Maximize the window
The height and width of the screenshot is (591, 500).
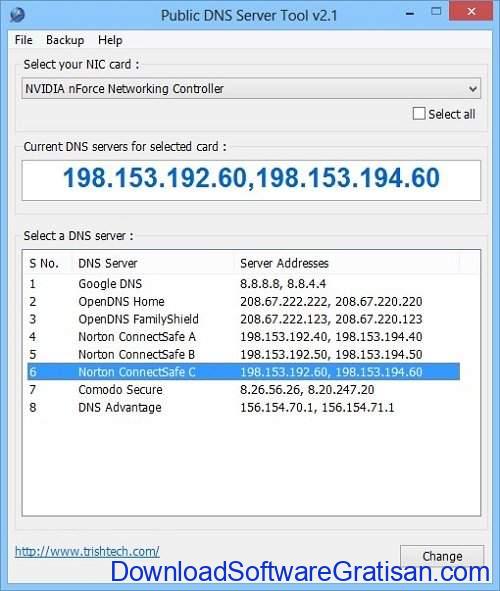click(x=436, y=12)
